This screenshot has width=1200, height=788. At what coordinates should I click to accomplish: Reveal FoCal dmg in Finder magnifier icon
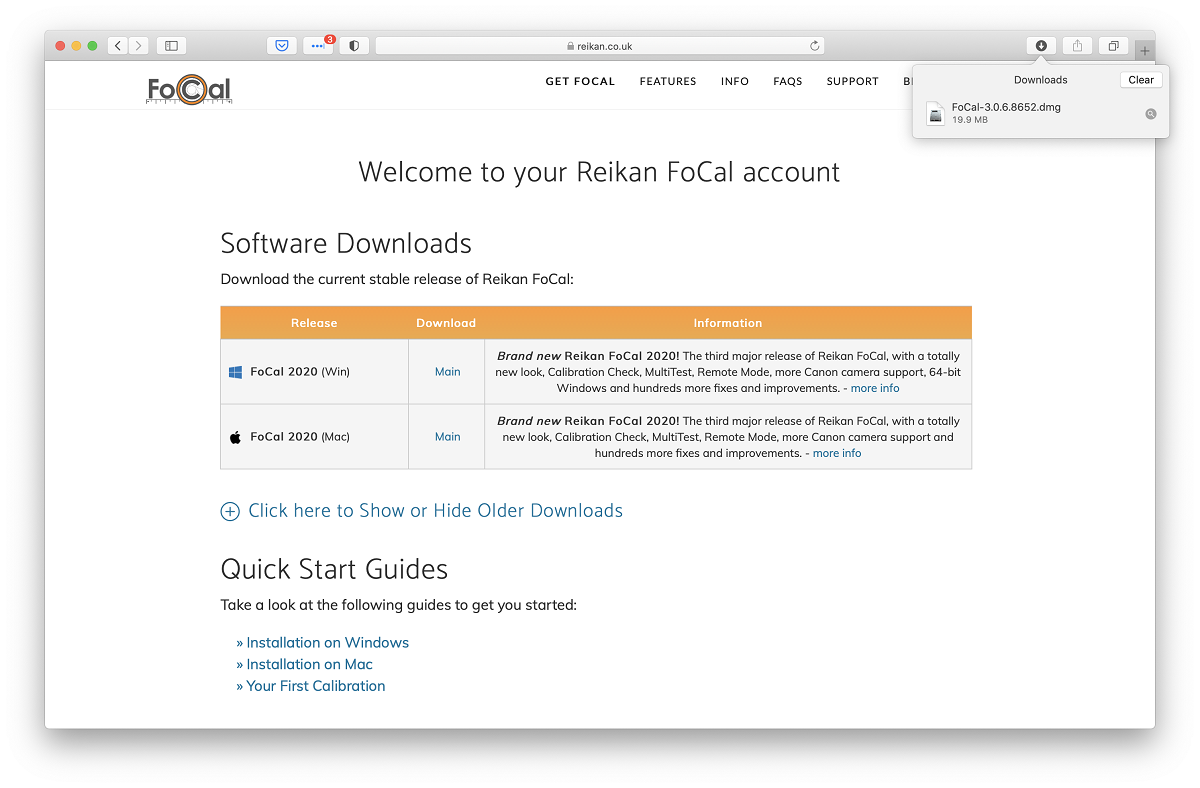click(x=1151, y=114)
